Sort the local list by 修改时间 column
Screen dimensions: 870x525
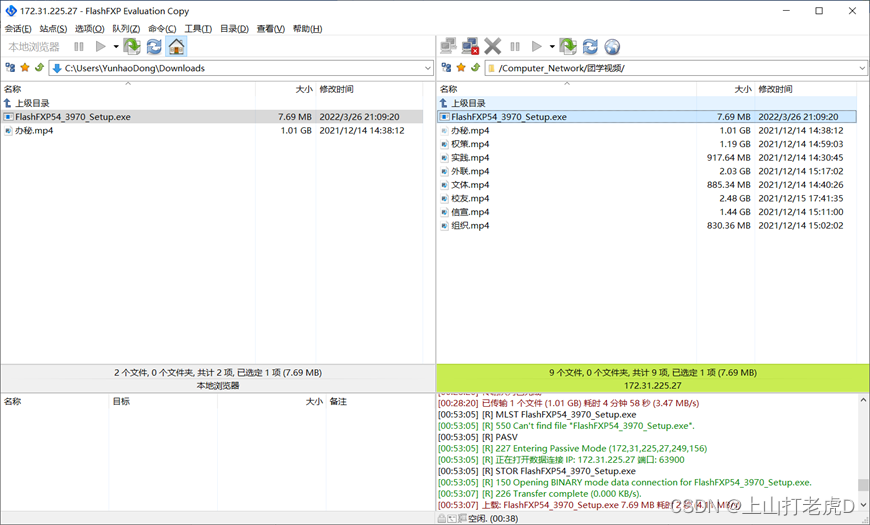point(336,89)
